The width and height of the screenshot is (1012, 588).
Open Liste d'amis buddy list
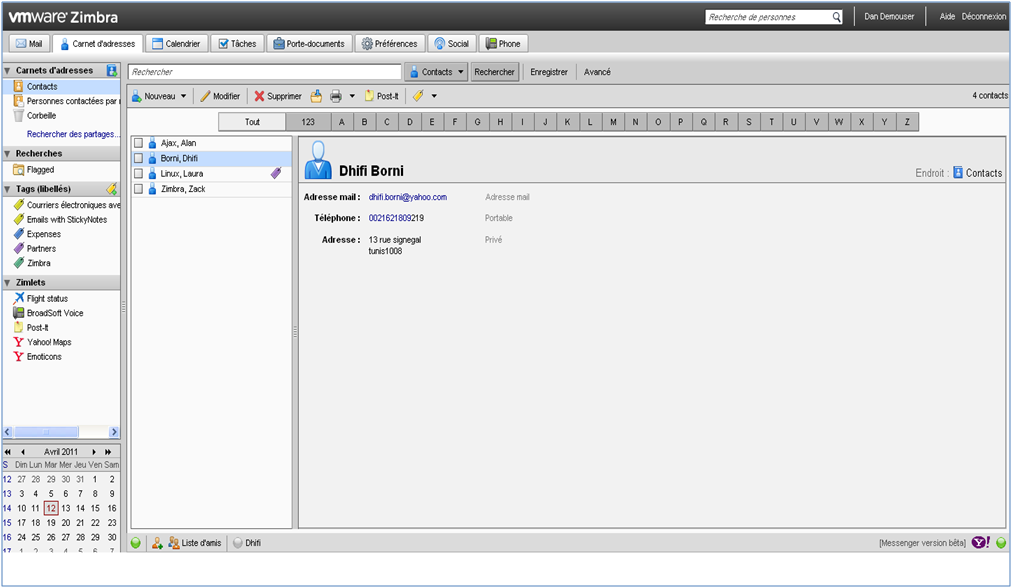194,543
